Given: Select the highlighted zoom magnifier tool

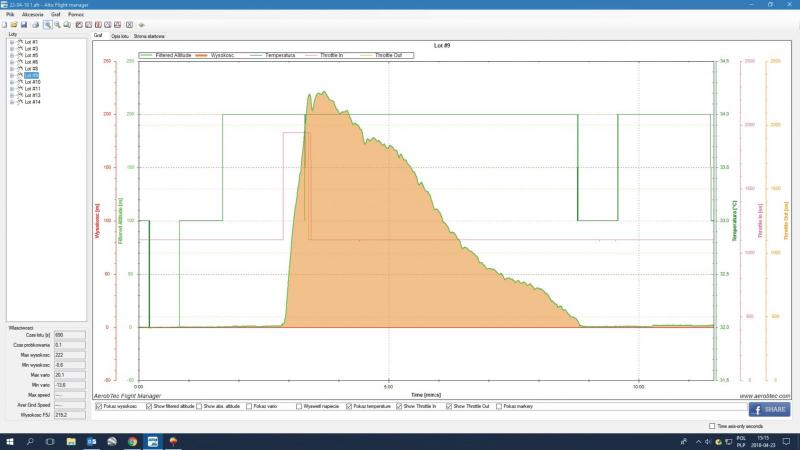Looking at the screenshot, I should (47, 24).
